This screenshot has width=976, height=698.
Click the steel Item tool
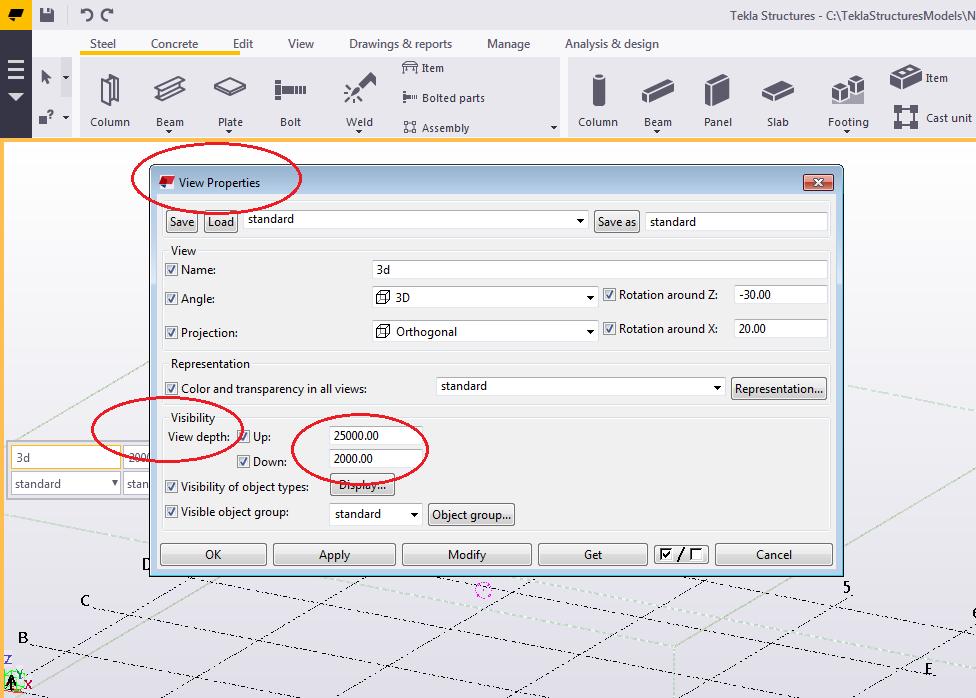[423, 68]
